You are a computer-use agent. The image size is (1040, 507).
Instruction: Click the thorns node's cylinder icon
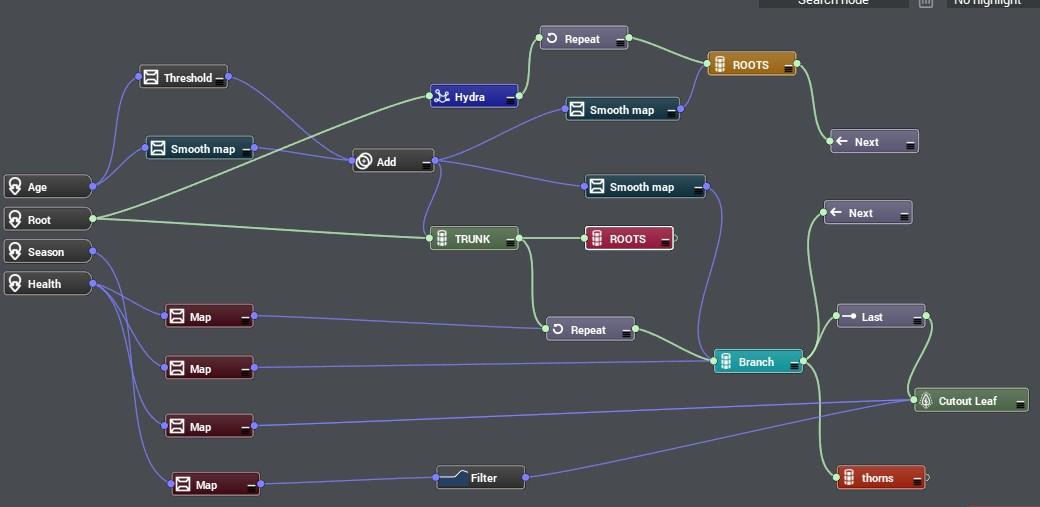tap(850, 478)
